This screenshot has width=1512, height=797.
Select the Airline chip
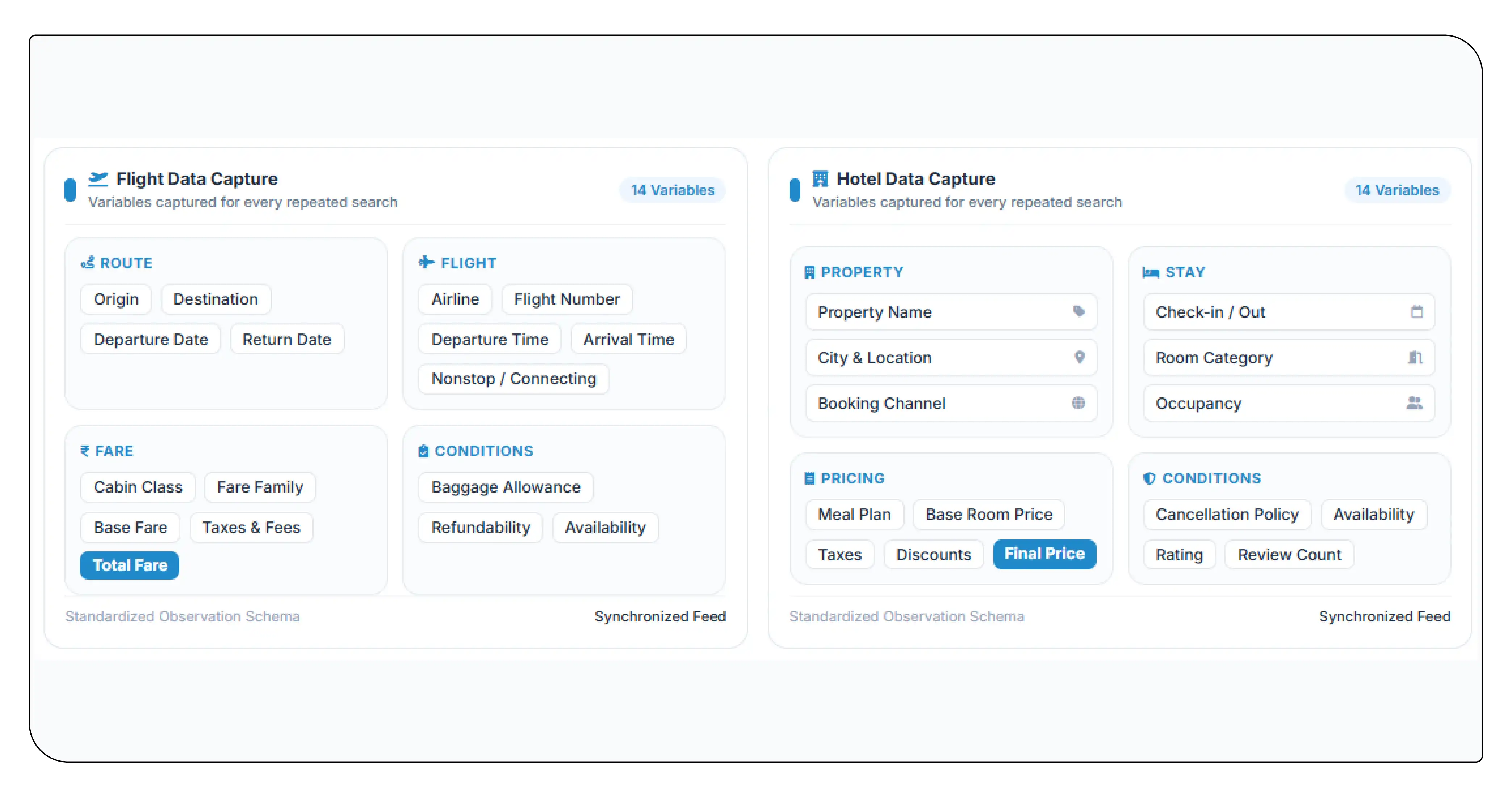point(456,299)
